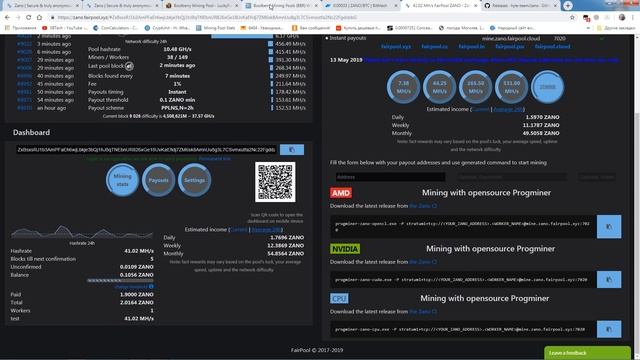Copy the NVIDIA Progminer command

[609, 280]
